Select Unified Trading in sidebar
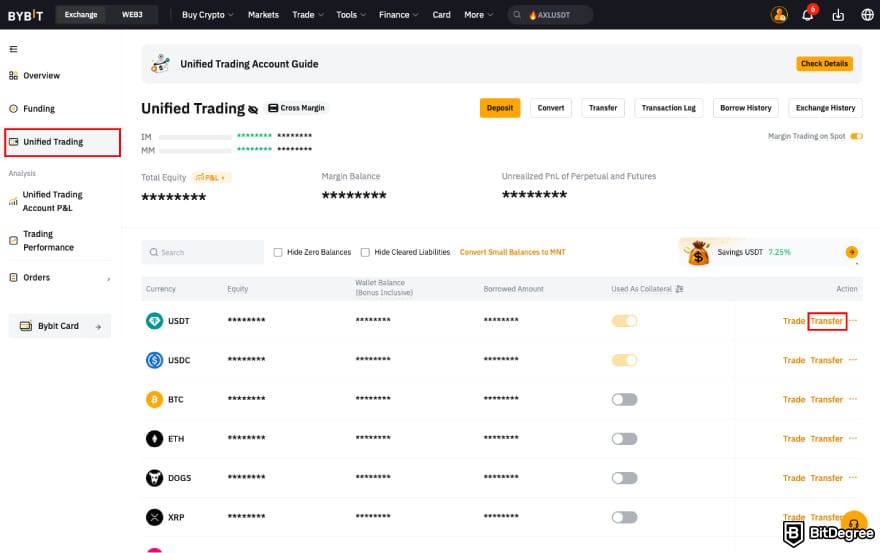Image resolution: width=880 pixels, height=553 pixels. tap(62, 142)
